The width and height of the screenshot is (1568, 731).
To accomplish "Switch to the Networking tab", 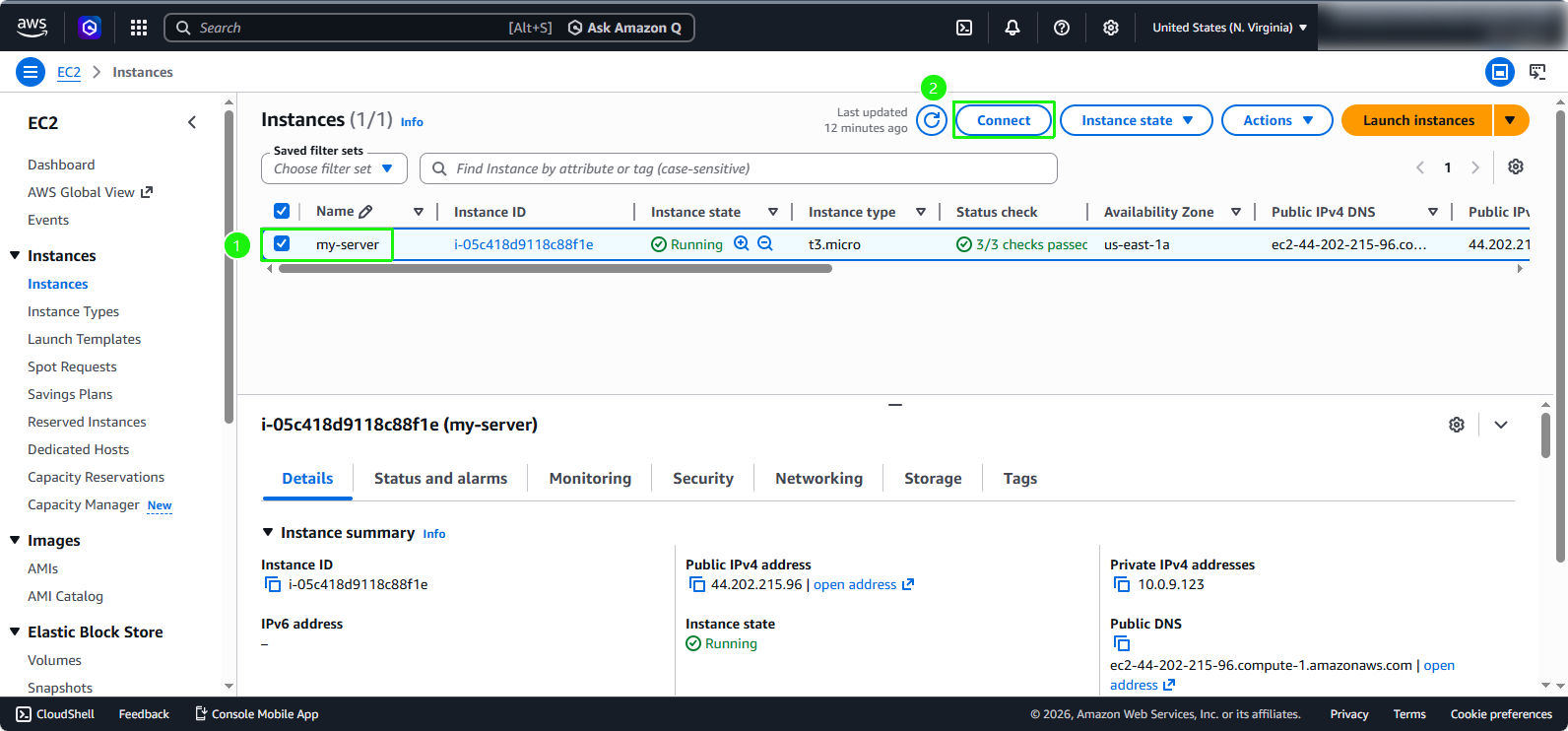I will click(x=818, y=478).
